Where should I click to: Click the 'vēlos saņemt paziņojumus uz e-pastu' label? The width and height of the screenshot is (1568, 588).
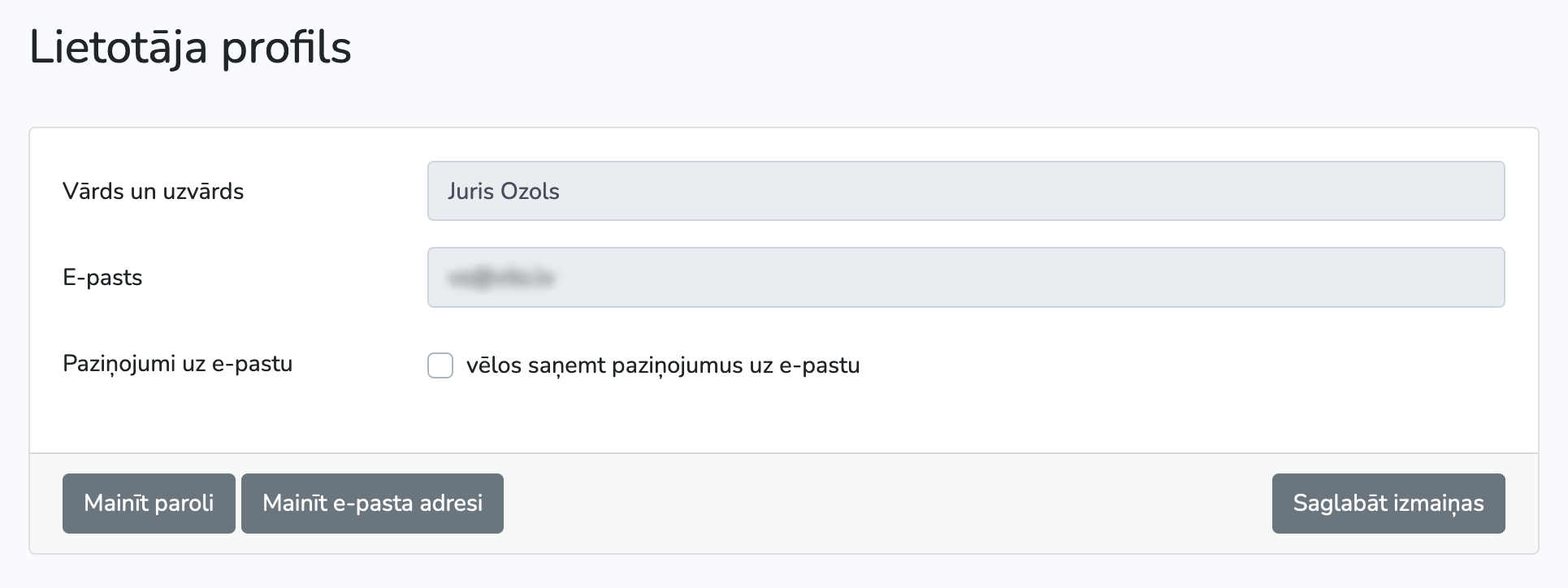[x=663, y=365]
